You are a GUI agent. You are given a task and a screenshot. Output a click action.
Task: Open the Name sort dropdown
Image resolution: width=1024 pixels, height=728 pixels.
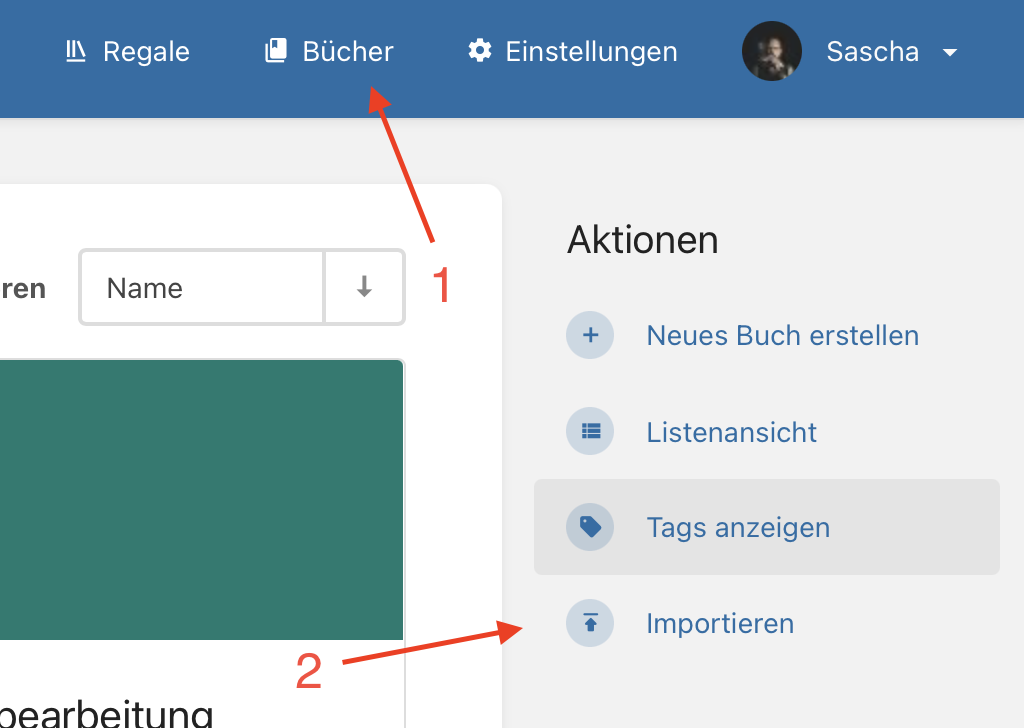tap(202, 288)
